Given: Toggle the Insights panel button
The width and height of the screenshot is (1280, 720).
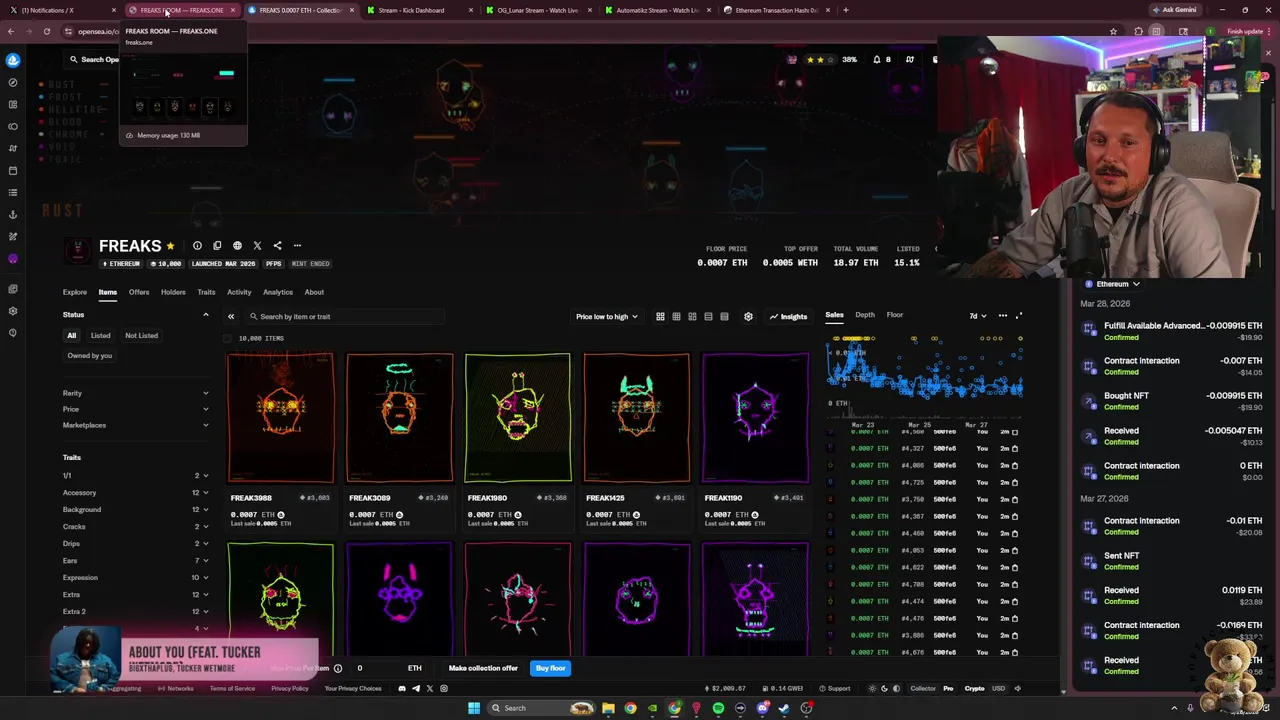Looking at the screenshot, I should (x=788, y=317).
